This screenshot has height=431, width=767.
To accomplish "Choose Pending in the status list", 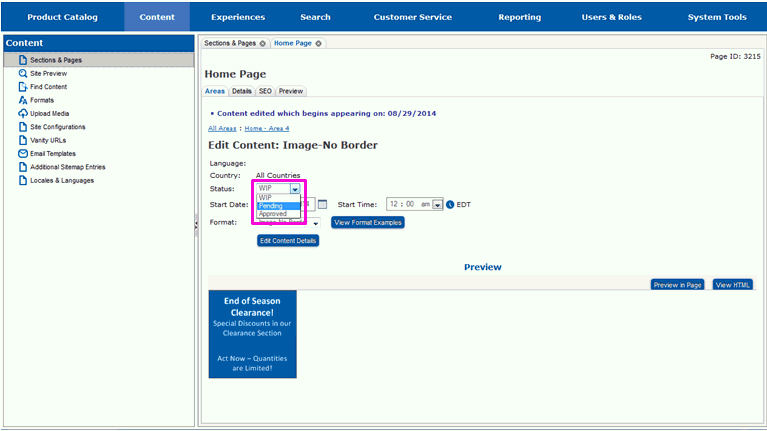I will [278, 206].
